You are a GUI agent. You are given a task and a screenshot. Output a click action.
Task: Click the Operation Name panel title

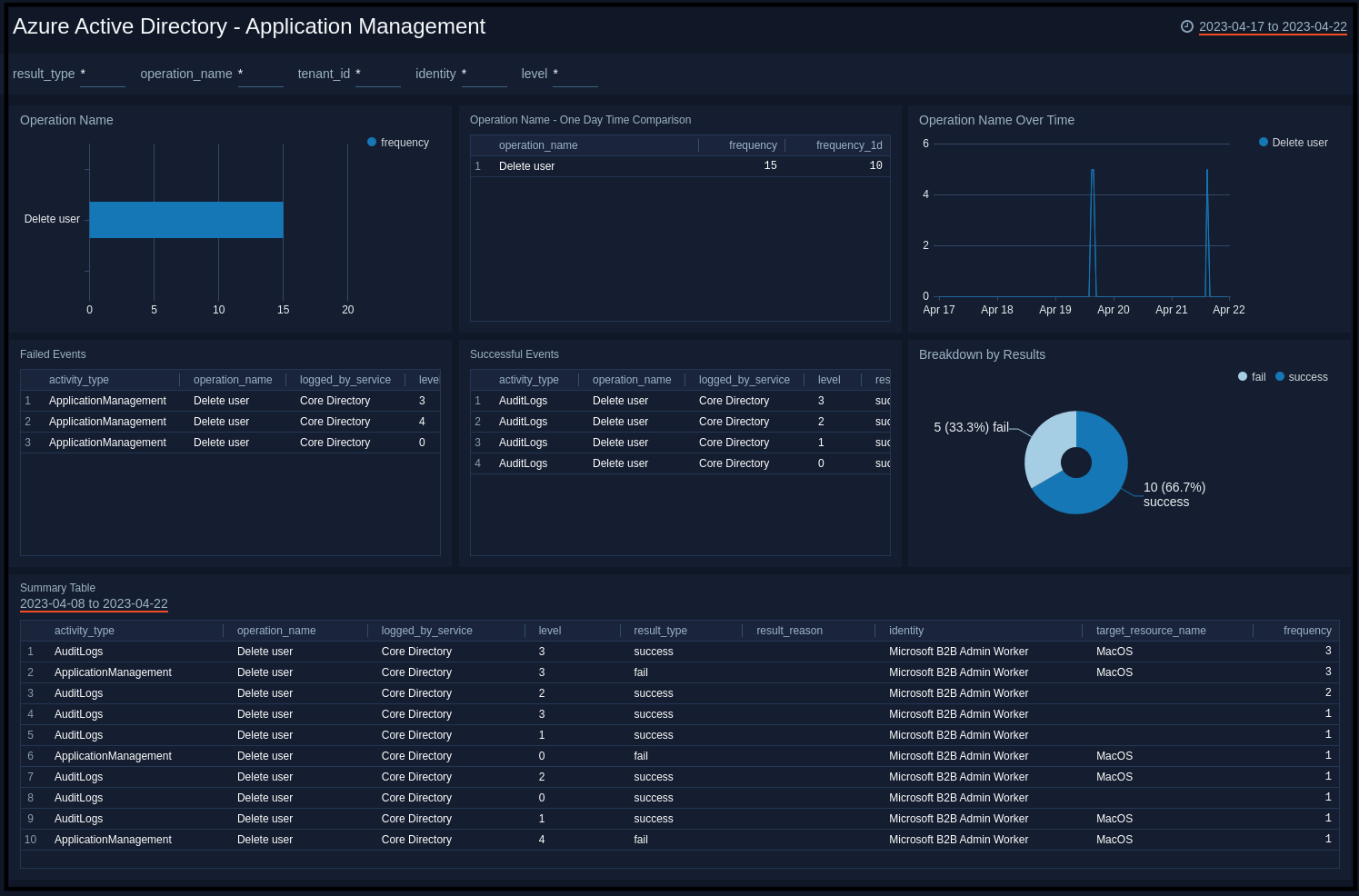click(66, 120)
